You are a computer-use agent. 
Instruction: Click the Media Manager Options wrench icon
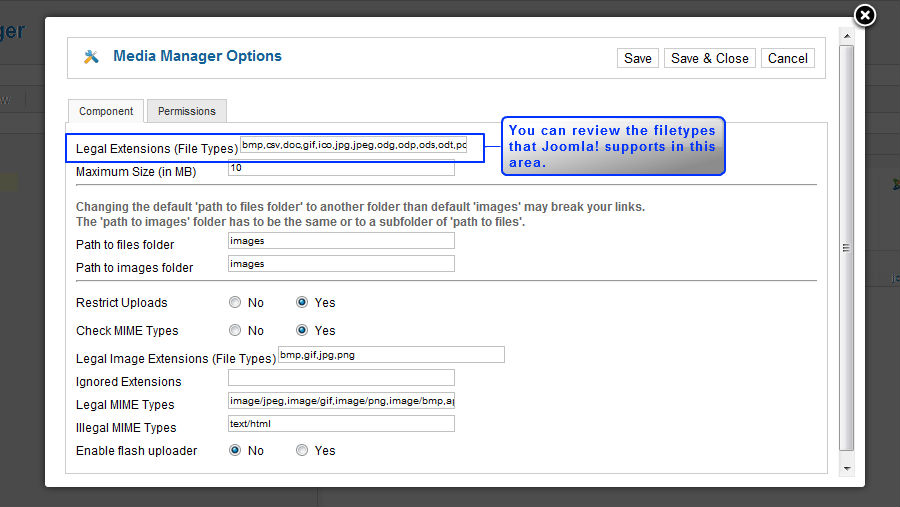pos(92,57)
